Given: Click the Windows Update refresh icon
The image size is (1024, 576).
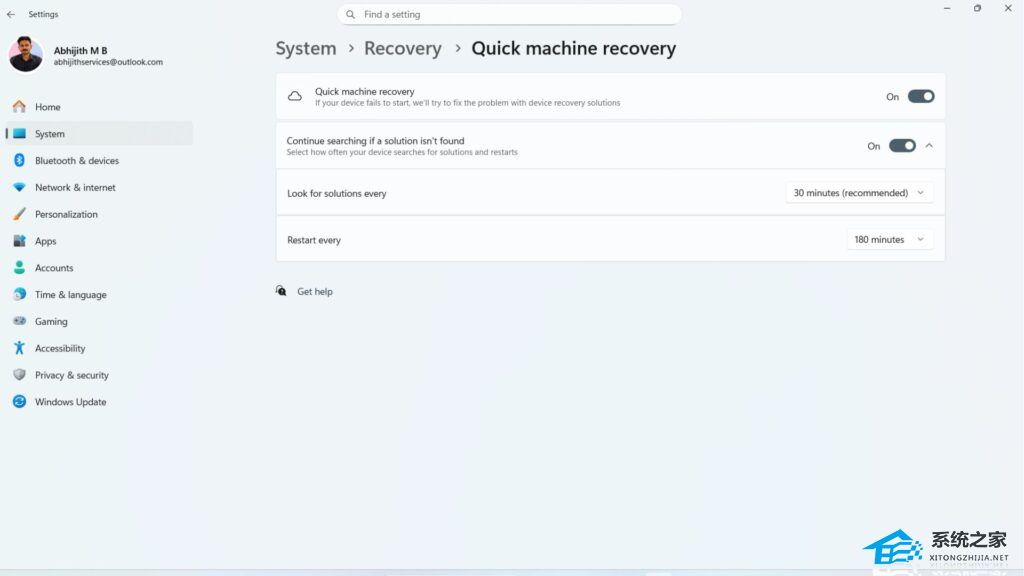Looking at the screenshot, I should point(19,401).
